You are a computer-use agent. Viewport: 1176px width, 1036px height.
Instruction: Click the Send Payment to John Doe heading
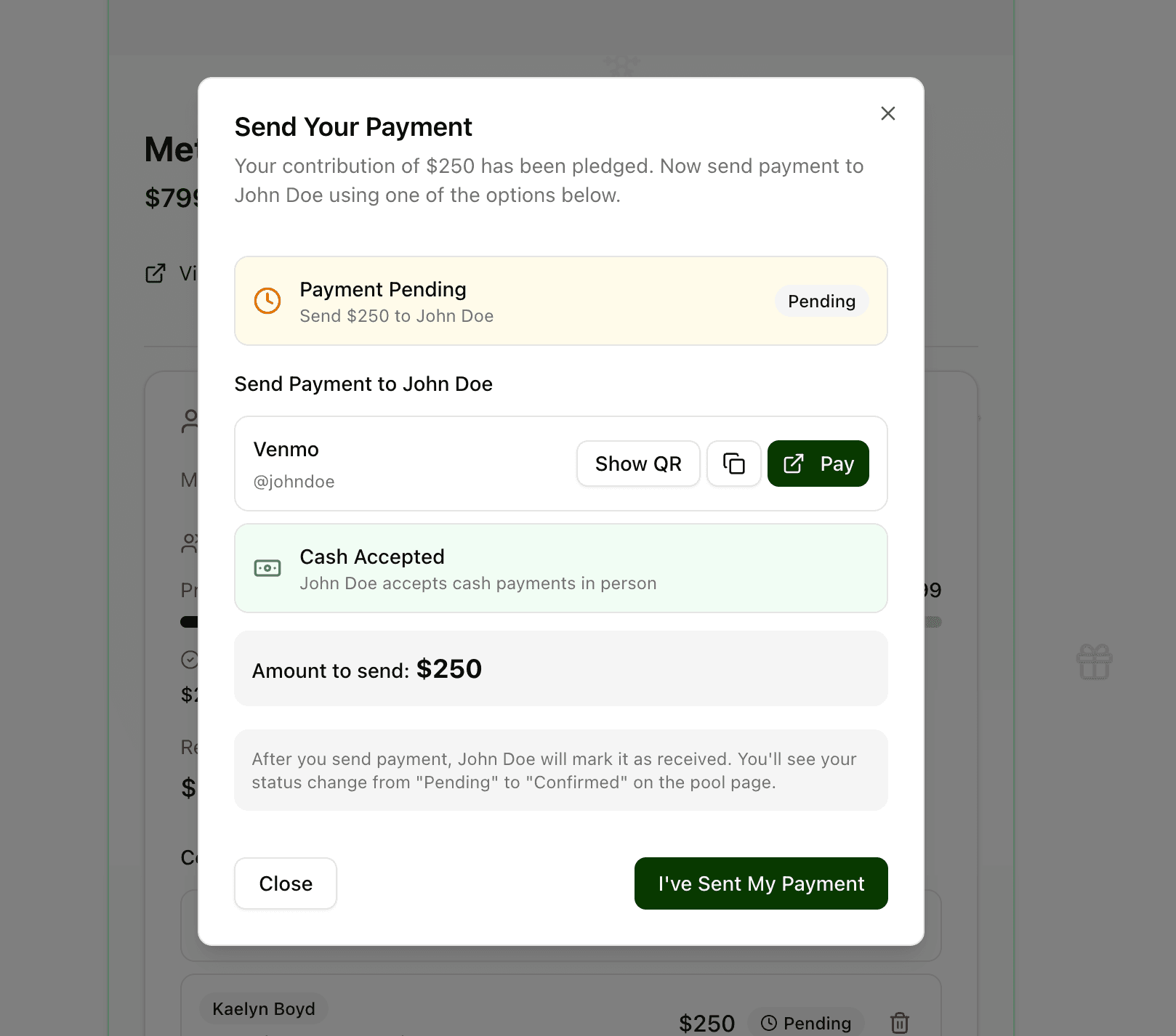[363, 384]
